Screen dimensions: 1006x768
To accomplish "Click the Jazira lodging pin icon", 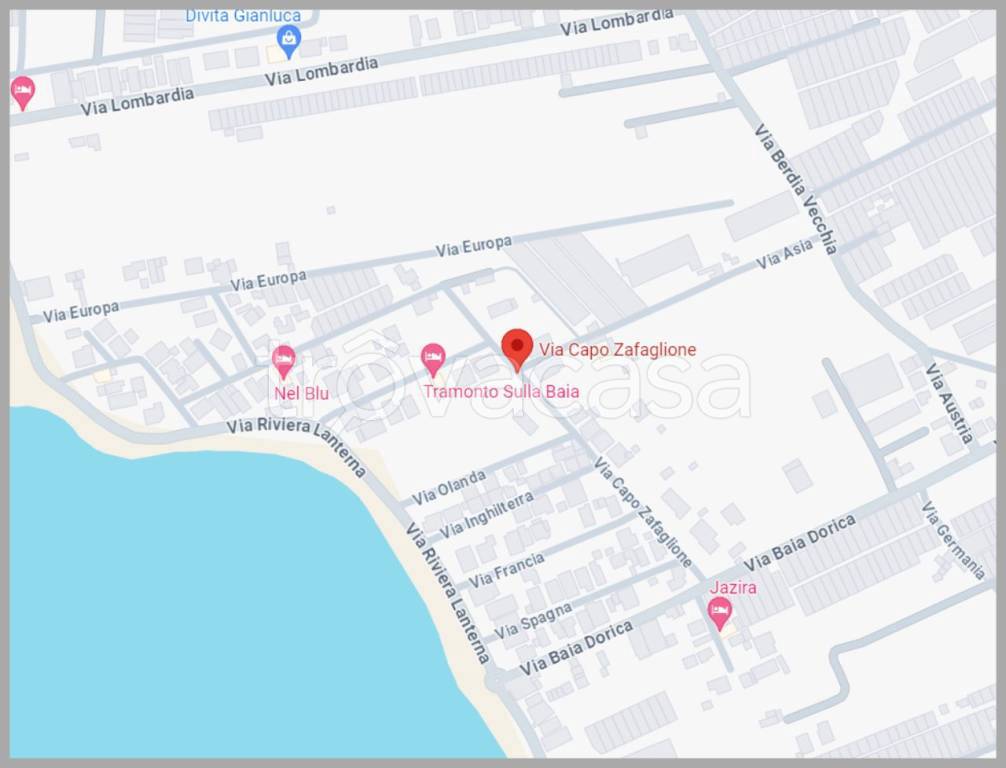I will pyautogui.click(x=720, y=613).
